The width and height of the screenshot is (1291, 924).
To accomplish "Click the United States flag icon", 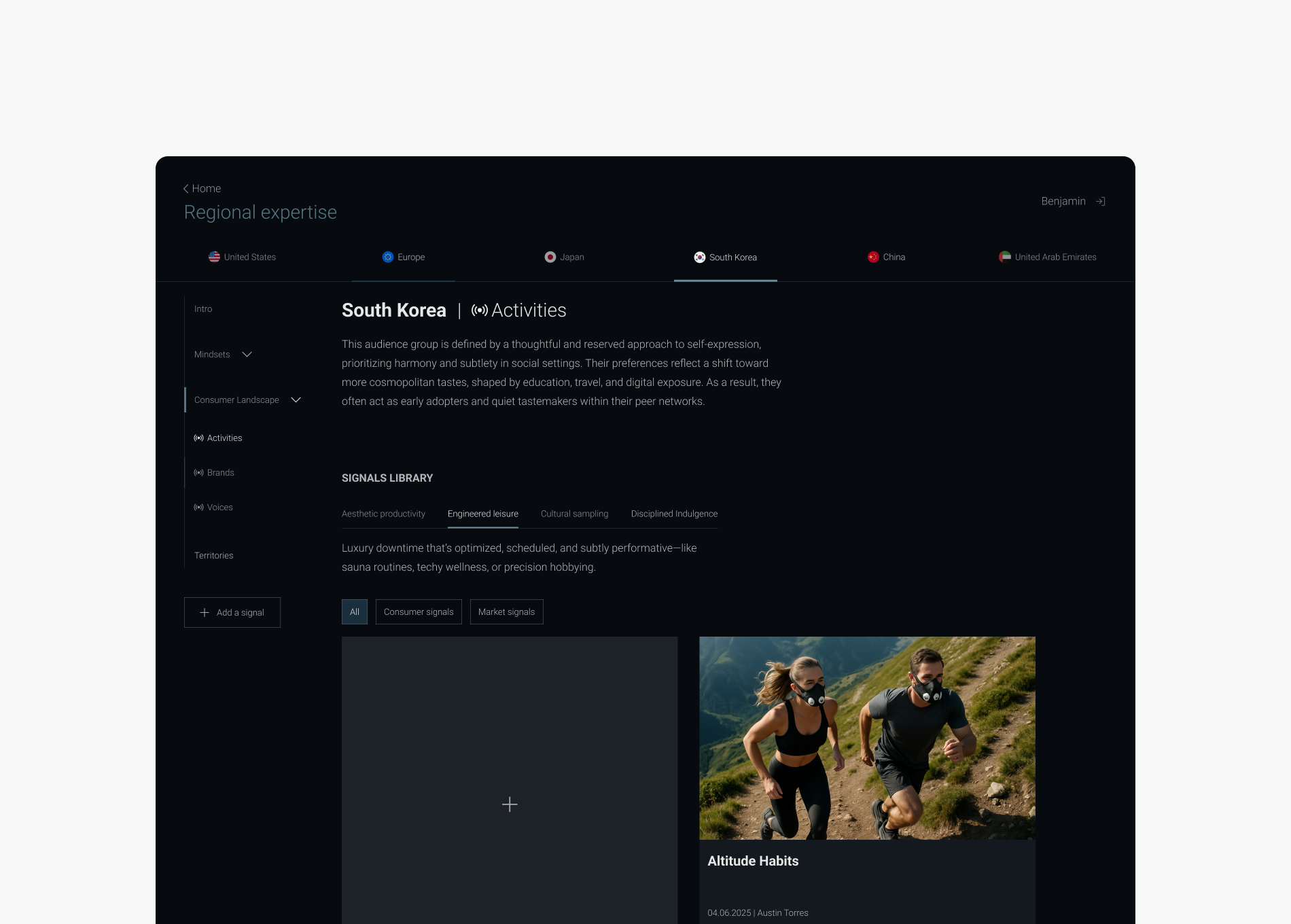I will [x=214, y=257].
